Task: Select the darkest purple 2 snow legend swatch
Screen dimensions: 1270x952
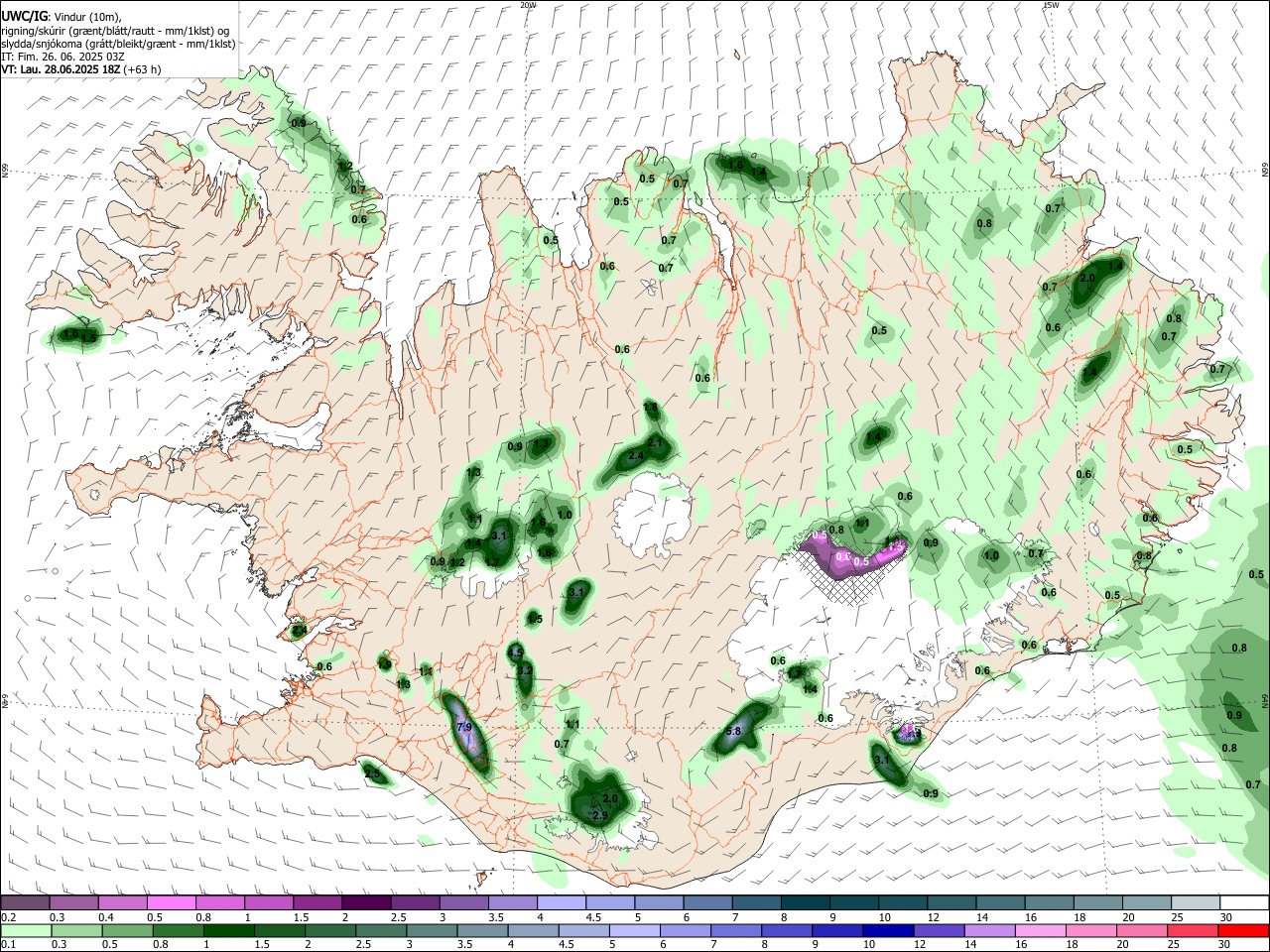Action: tap(366, 902)
